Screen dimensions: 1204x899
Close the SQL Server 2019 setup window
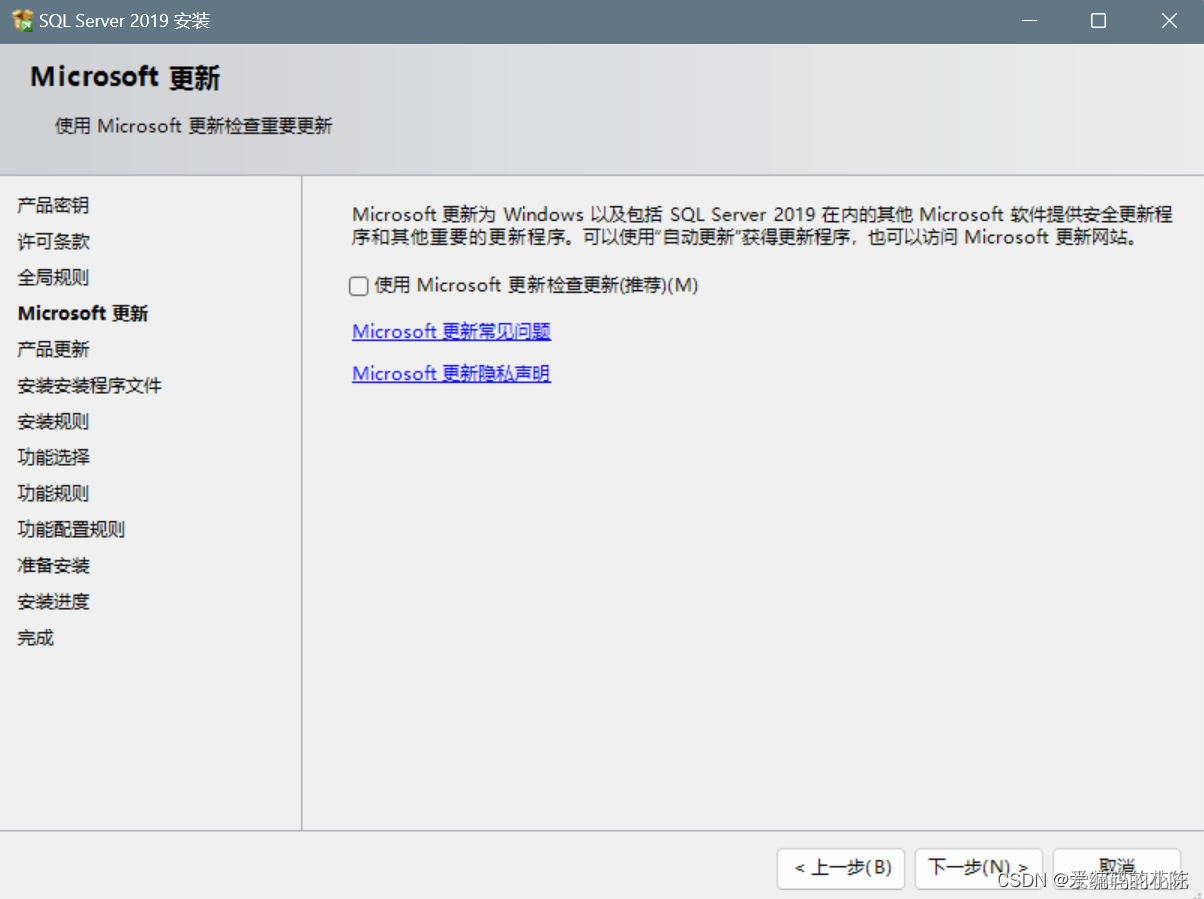click(x=1169, y=21)
